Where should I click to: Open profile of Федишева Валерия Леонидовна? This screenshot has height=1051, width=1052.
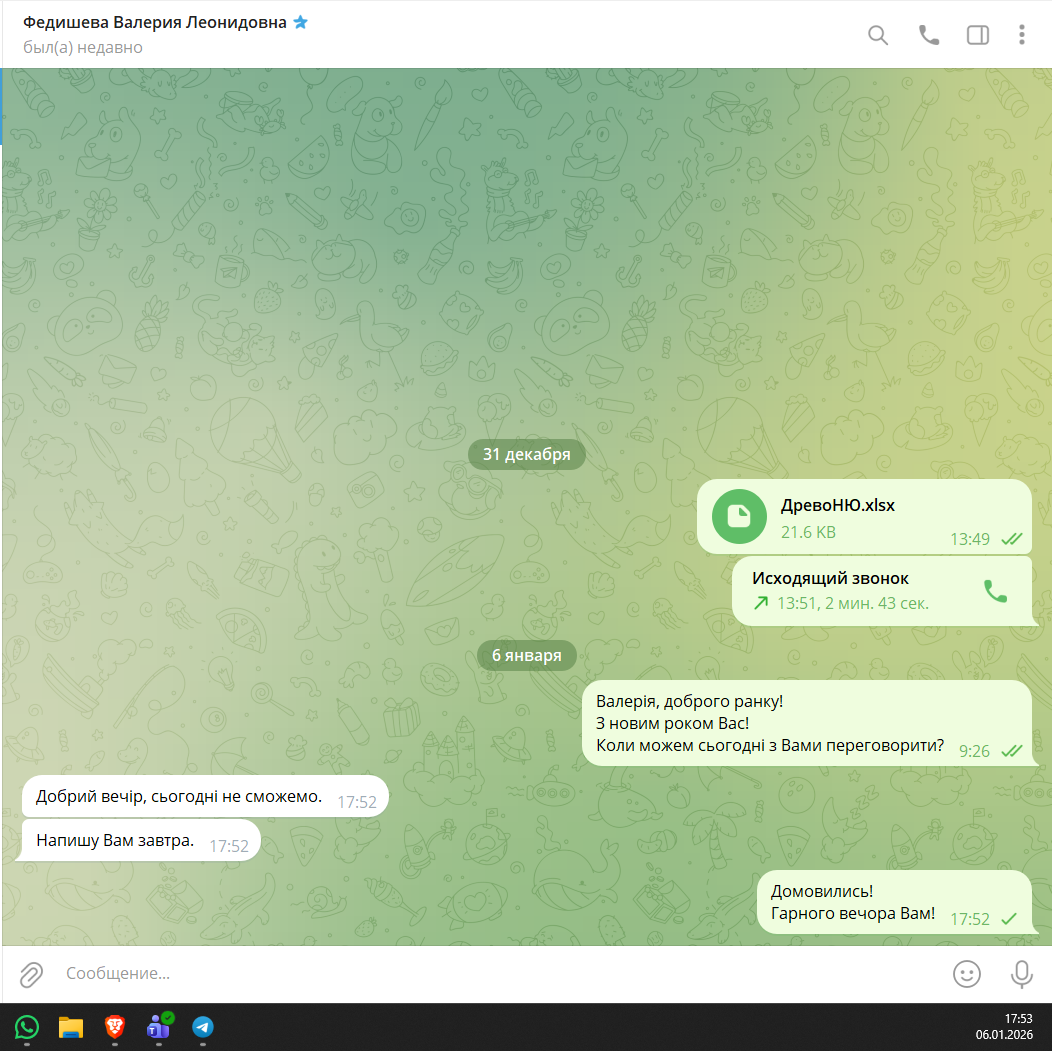coord(155,22)
